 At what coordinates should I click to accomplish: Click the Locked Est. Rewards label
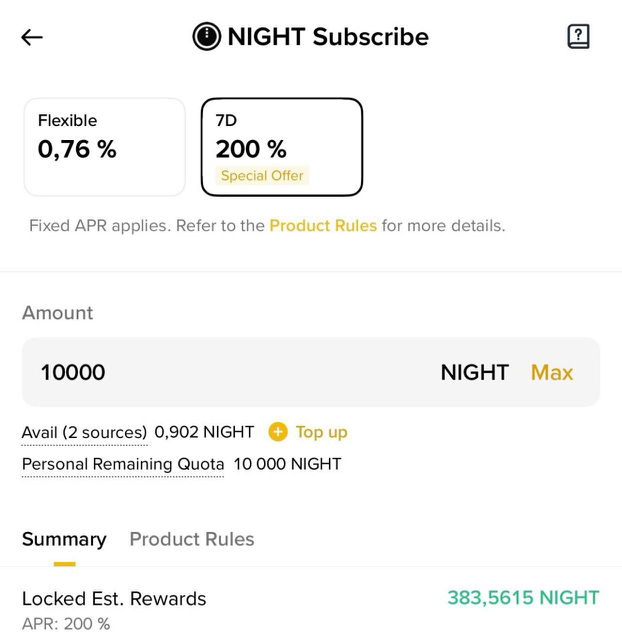[114, 599]
